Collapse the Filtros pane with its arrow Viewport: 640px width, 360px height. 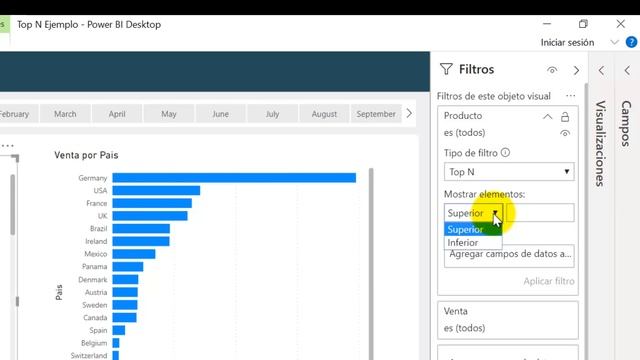pyautogui.click(x=576, y=70)
